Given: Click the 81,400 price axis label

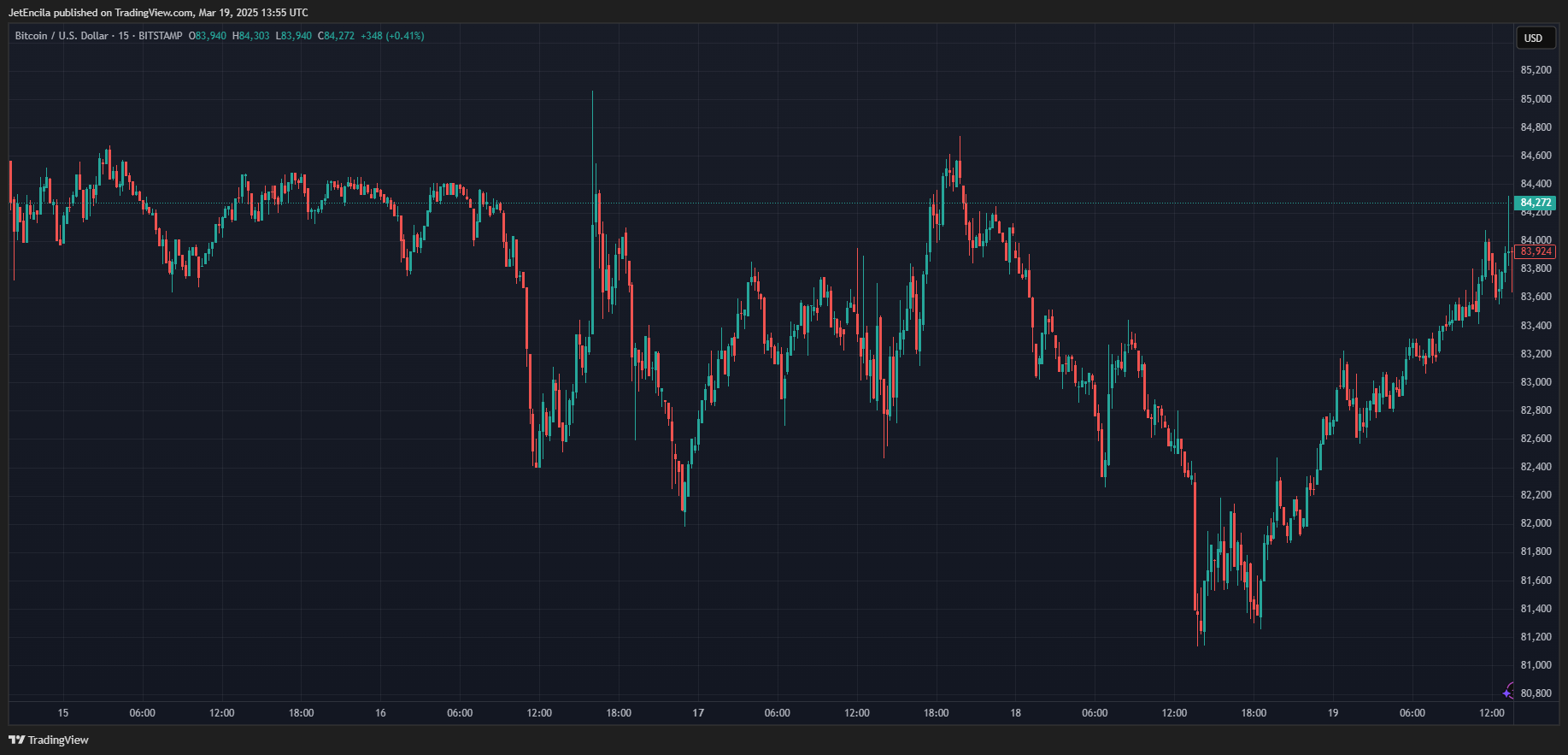Looking at the screenshot, I should [x=1536, y=609].
